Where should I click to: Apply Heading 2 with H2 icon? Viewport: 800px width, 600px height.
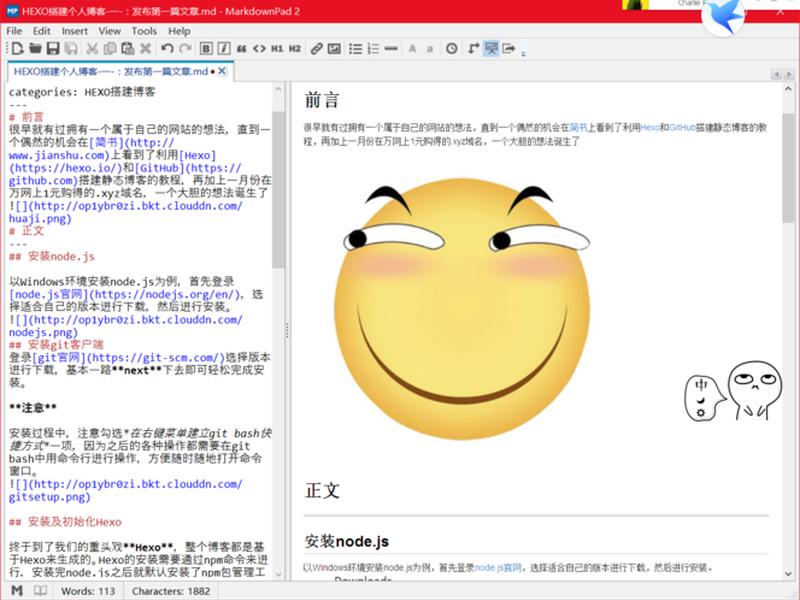294,48
